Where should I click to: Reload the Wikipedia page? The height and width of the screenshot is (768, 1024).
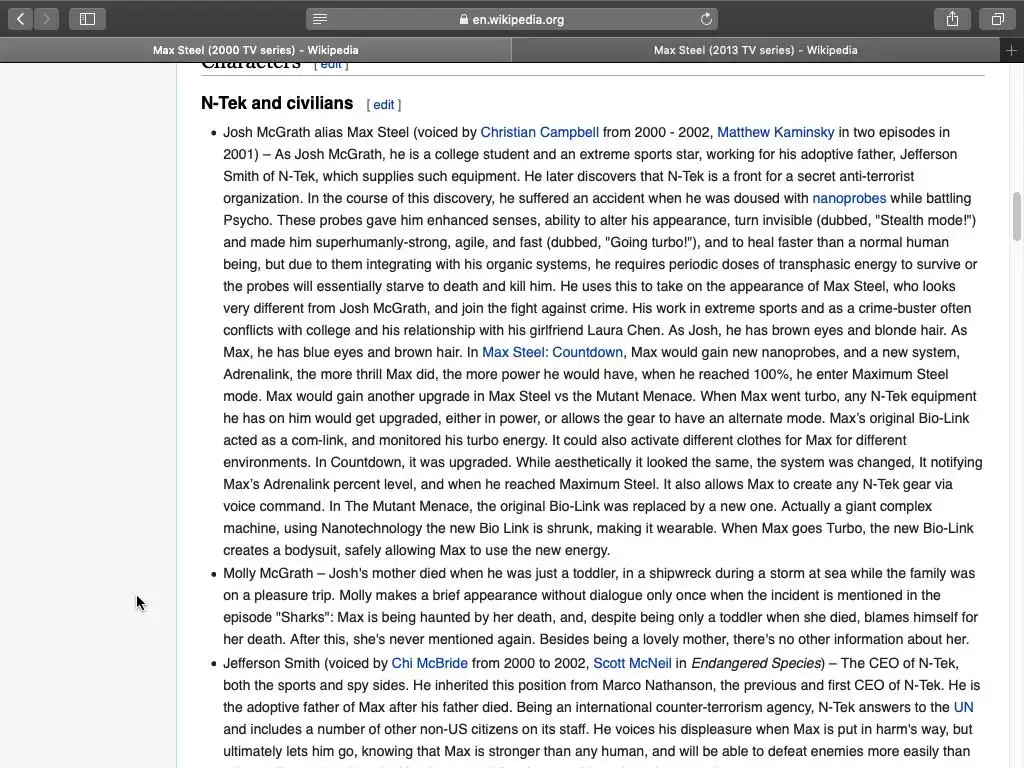coord(706,19)
